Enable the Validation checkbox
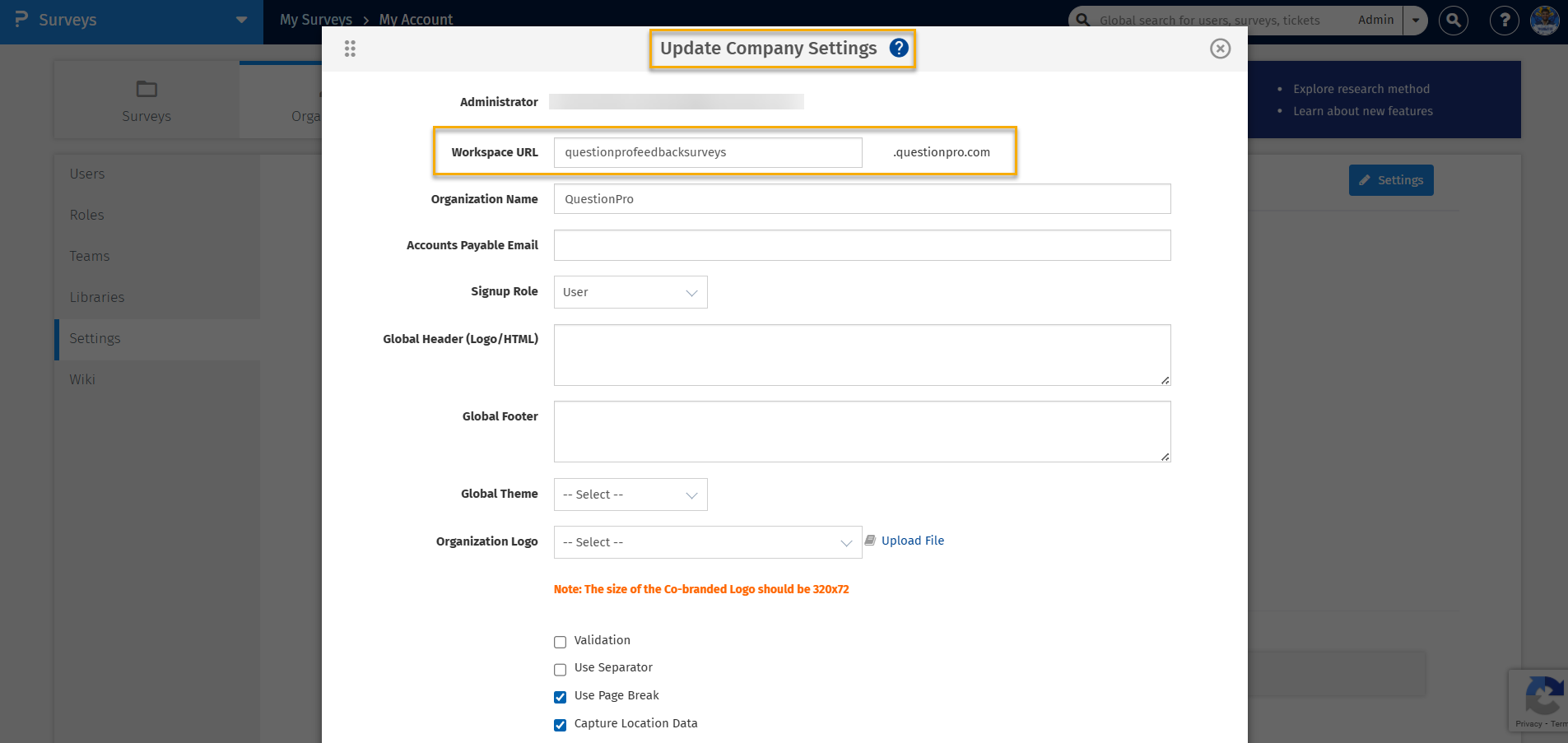1568x743 pixels. point(561,642)
